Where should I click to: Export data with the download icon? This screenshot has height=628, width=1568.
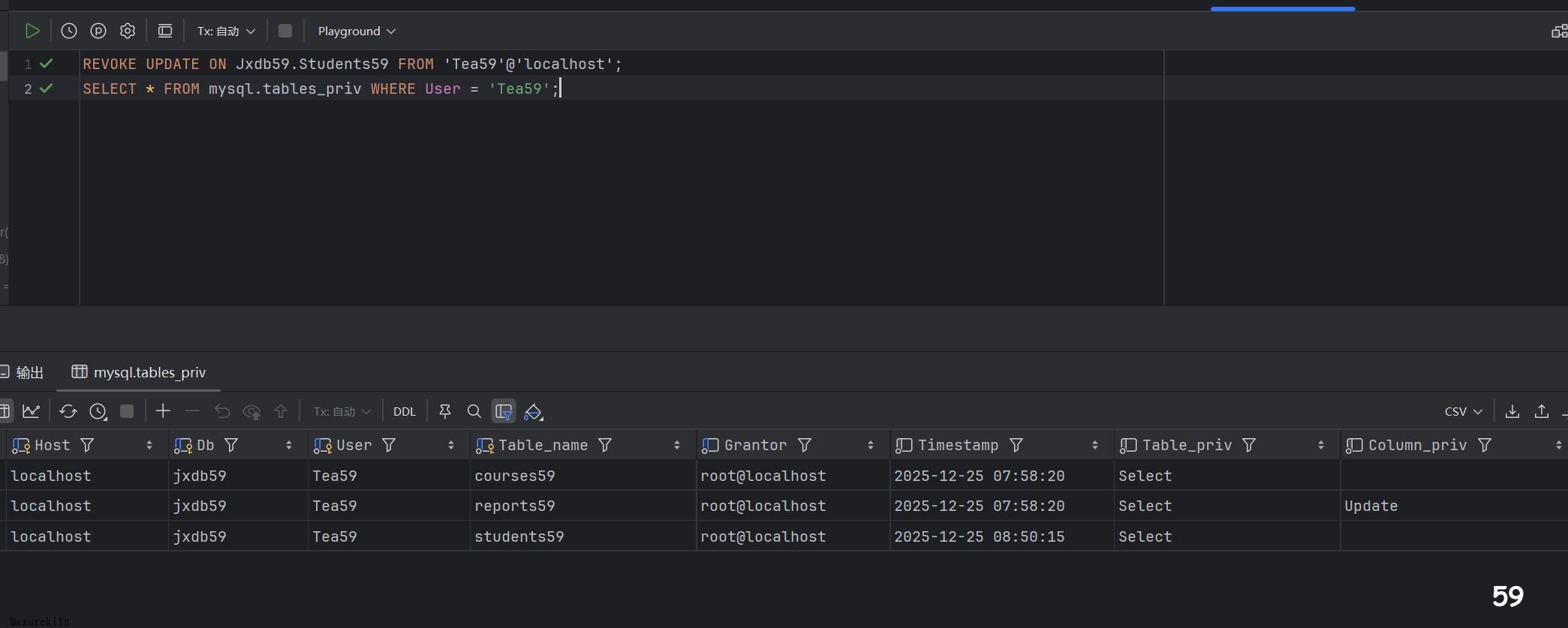[x=1512, y=411]
